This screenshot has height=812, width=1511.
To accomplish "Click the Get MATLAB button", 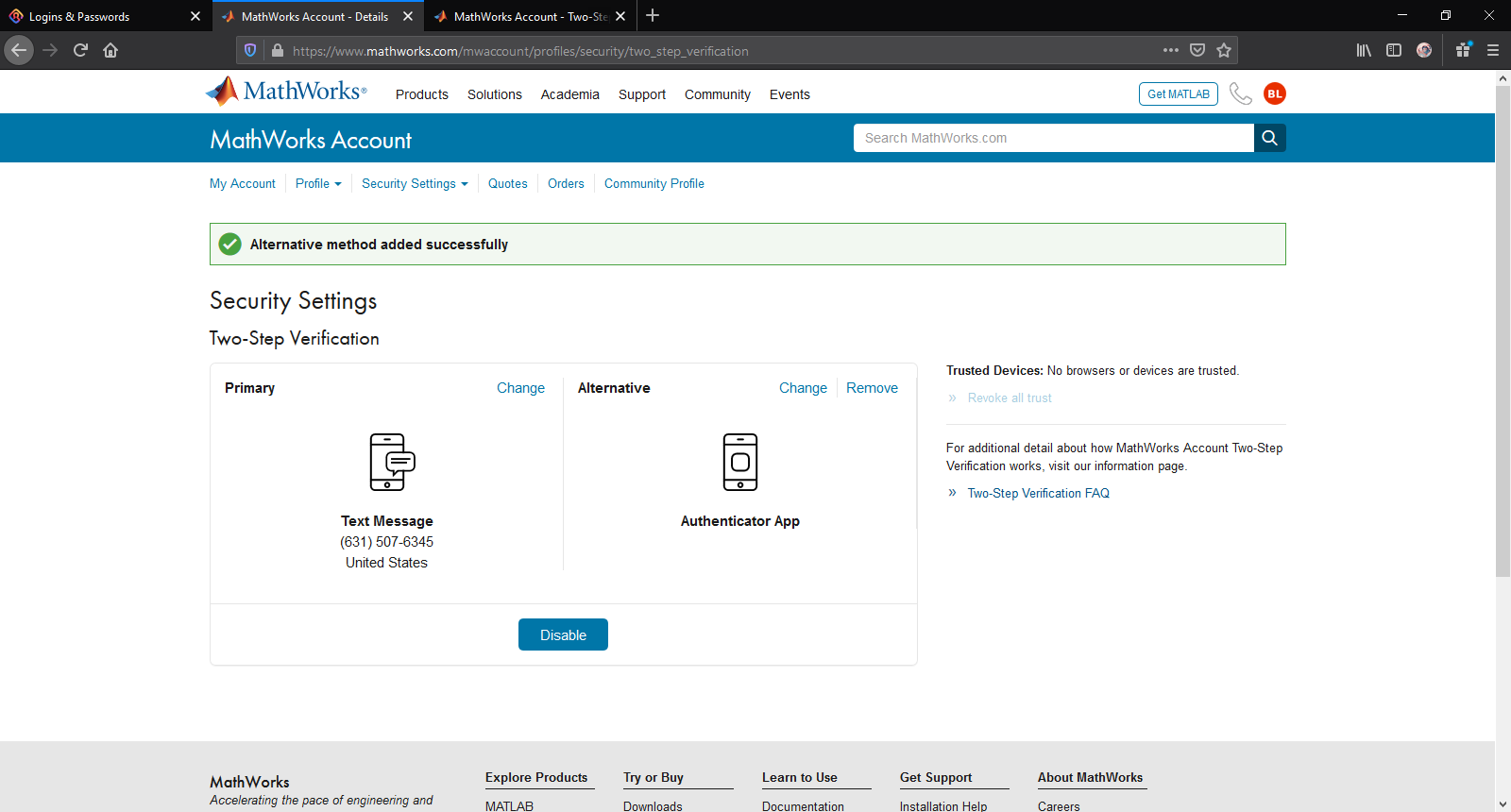I will [x=1179, y=93].
